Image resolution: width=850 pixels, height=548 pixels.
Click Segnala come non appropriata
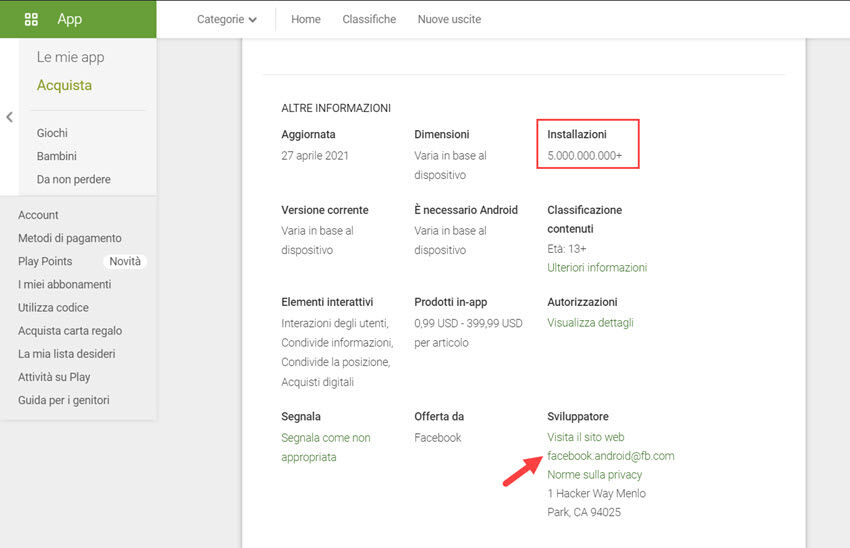[x=326, y=448]
